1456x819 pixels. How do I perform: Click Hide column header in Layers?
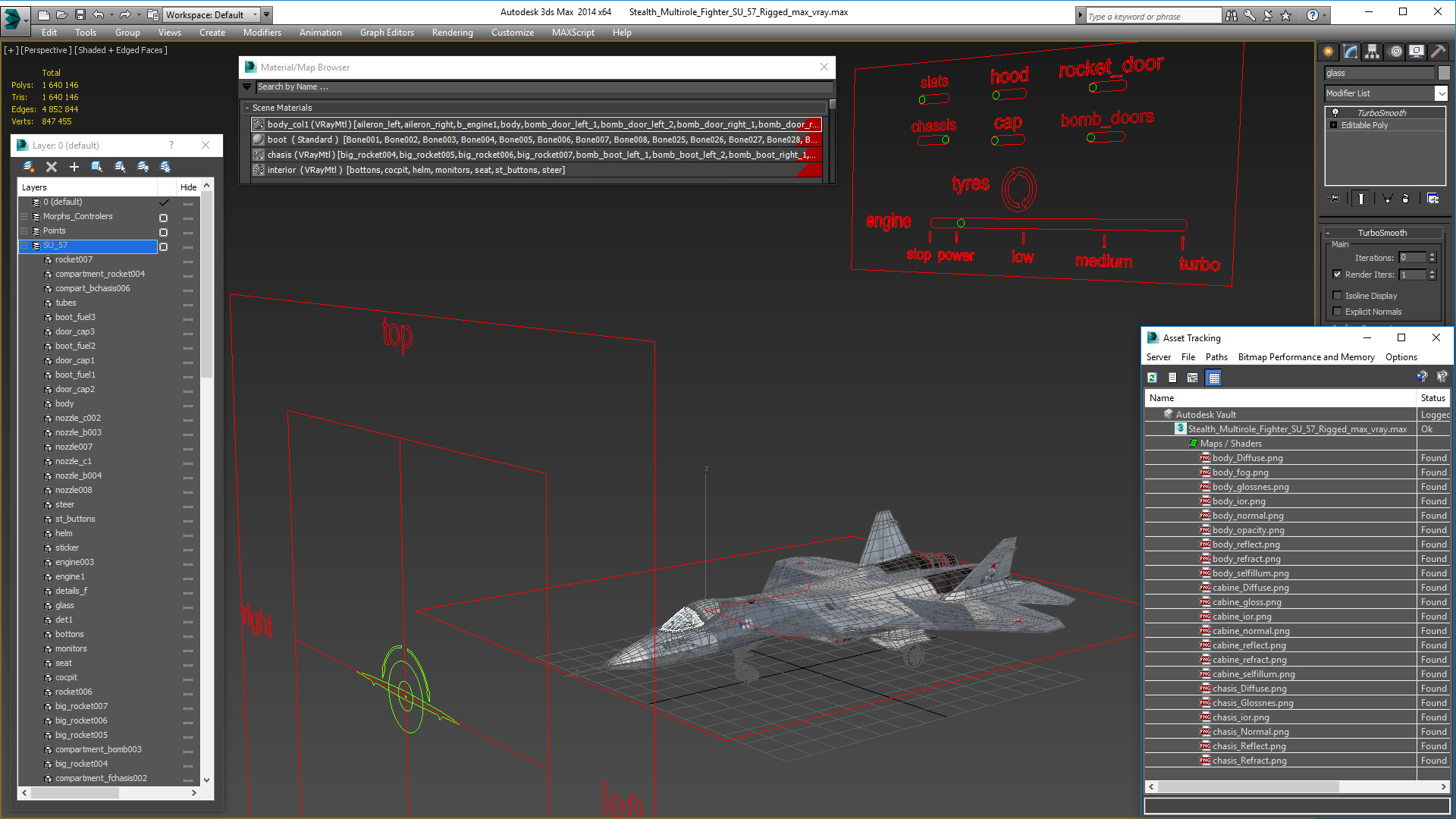(188, 187)
